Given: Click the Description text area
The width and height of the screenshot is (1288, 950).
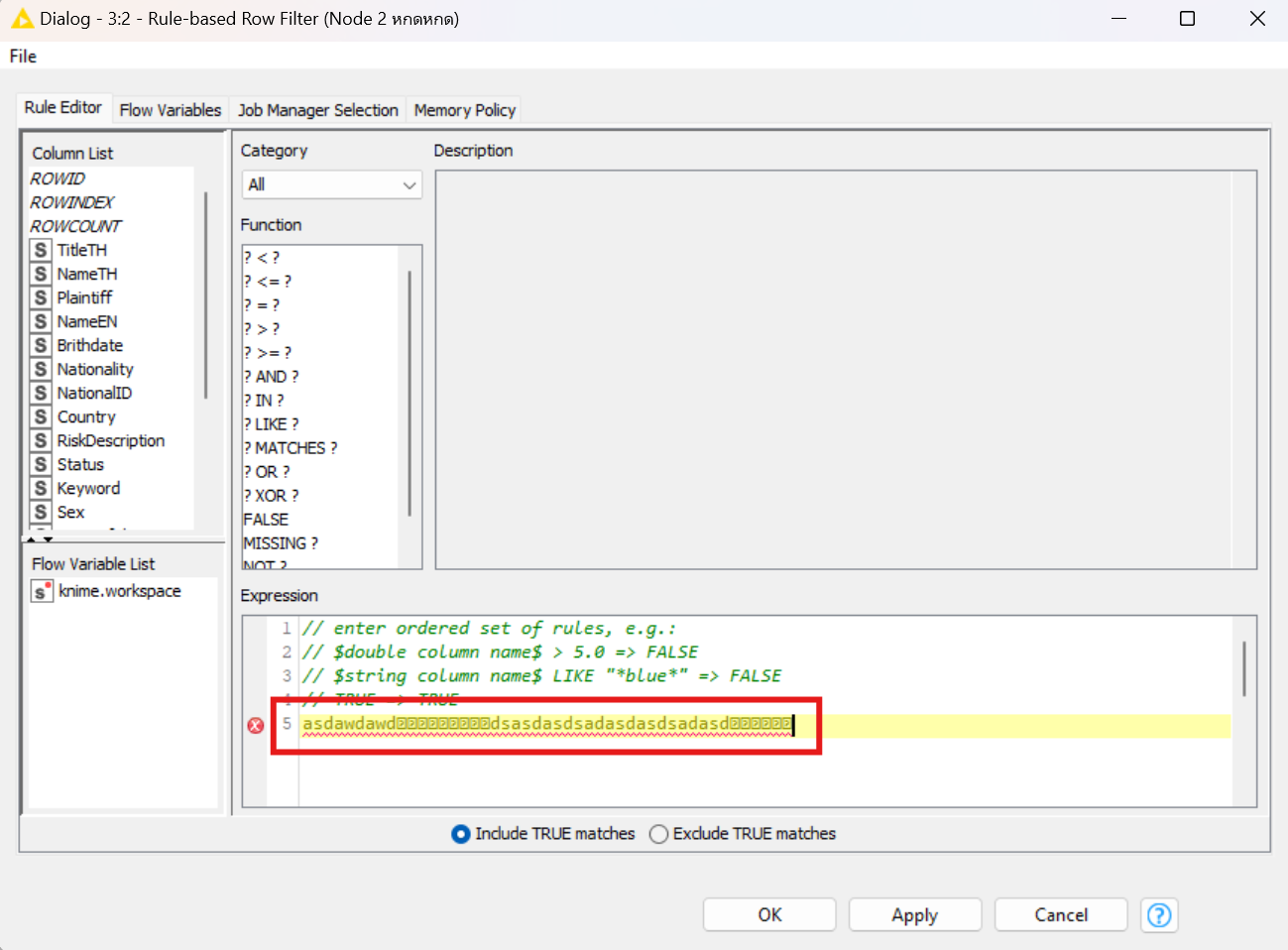Looking at the screenshot, I should point(846,370).
